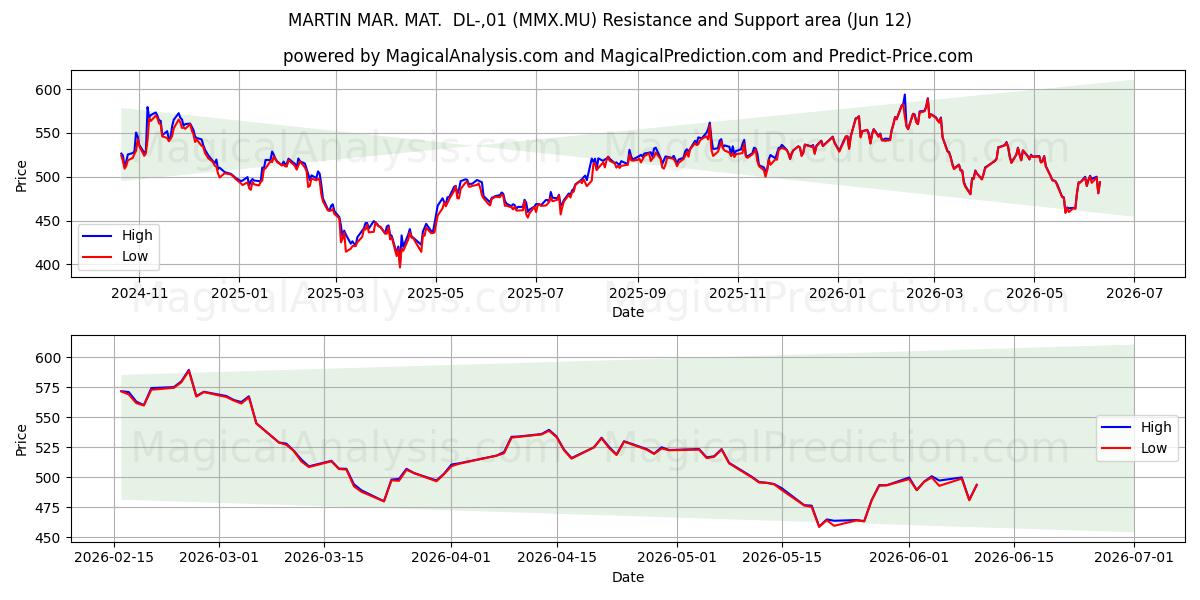Click the 'Date' axis title under the upper chart
Image resolution: width=1200 pixels, height=600 pixels.
click(628, 312)
